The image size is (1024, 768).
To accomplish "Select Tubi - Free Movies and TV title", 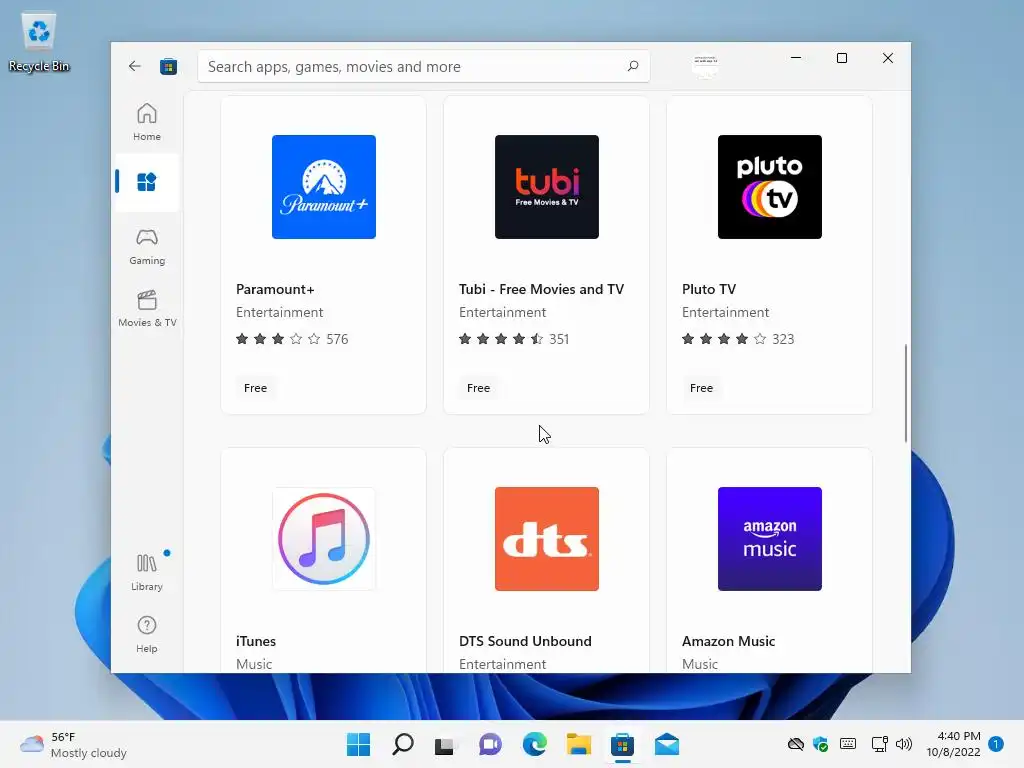I will [541, 289].
